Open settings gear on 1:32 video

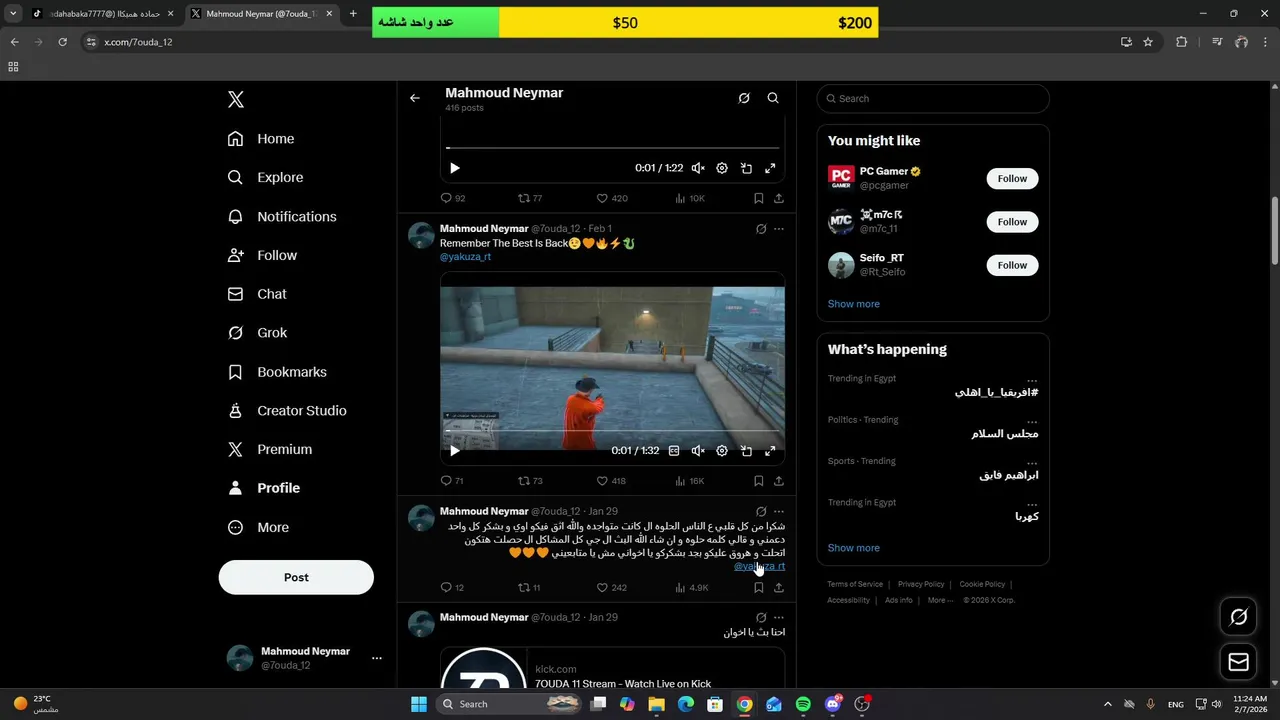pos(722,451)
